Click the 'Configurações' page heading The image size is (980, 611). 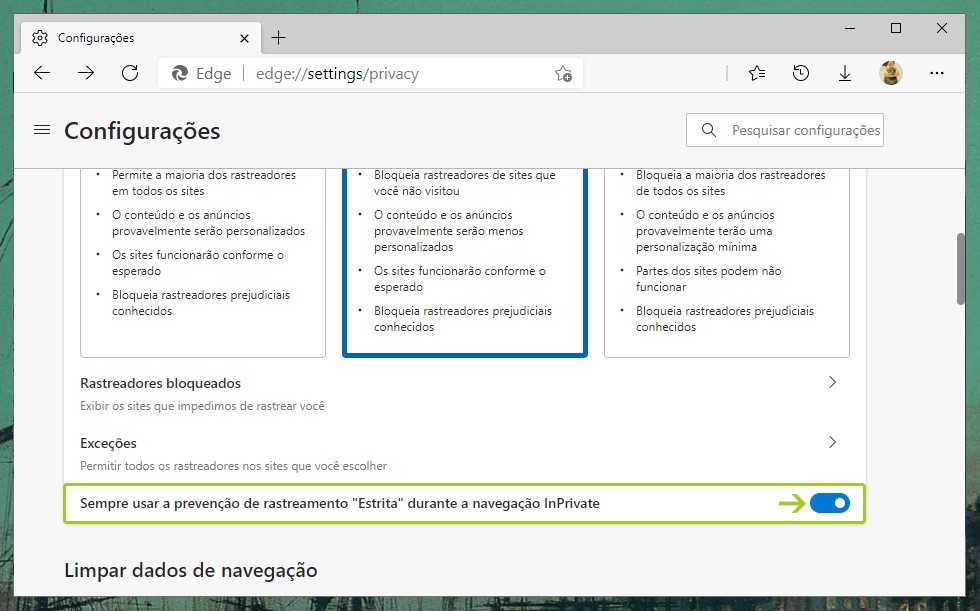(142, 131)
